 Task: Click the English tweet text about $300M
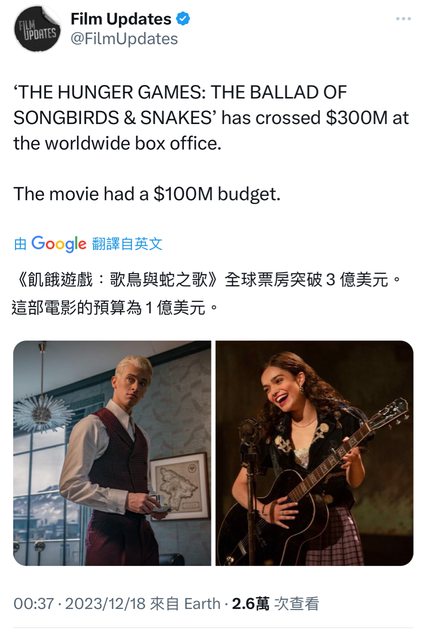211,118
